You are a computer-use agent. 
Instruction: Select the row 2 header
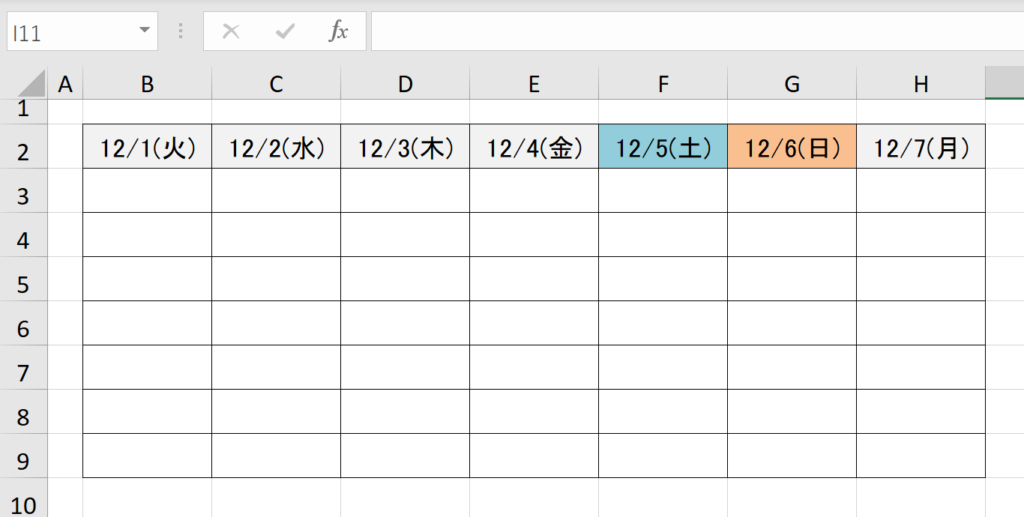(x=24, y=151)
